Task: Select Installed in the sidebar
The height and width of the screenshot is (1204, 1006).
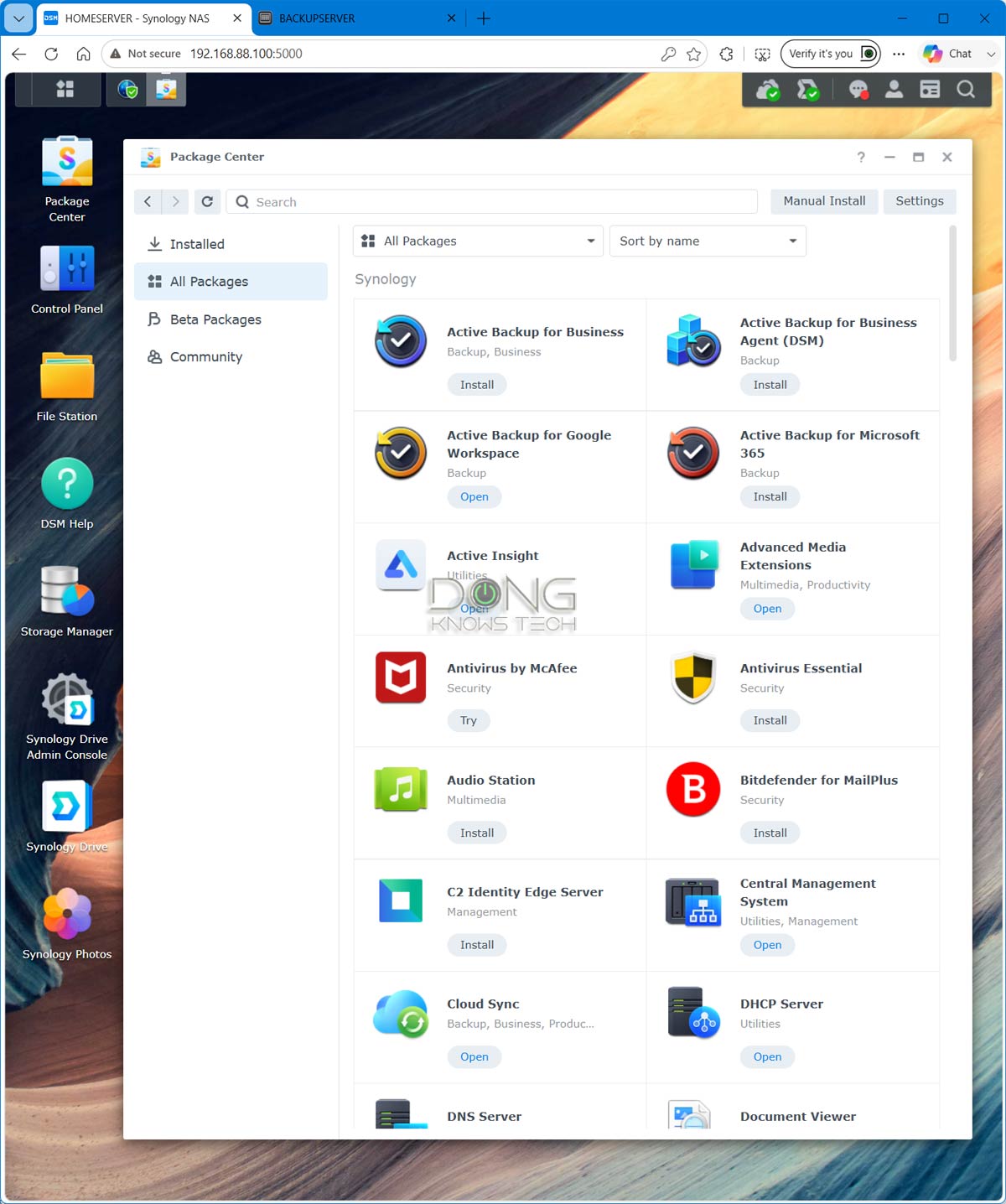Action: click(231, 244)
